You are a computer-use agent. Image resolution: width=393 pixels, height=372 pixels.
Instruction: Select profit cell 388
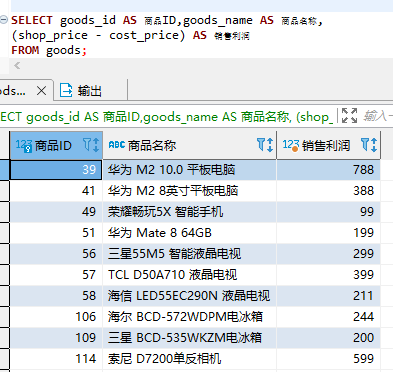328,191
